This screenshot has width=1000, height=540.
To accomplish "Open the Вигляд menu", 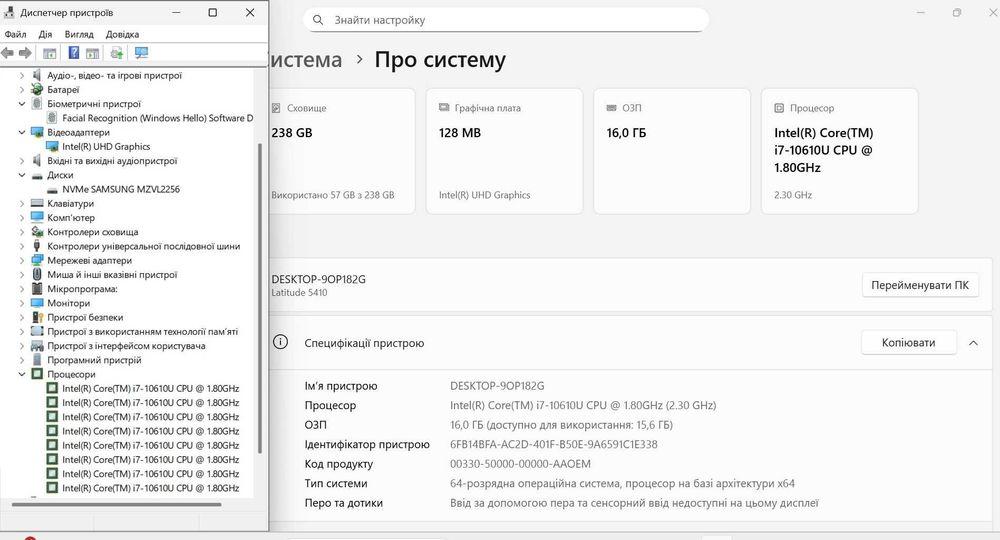I will [x=79, y=34].
